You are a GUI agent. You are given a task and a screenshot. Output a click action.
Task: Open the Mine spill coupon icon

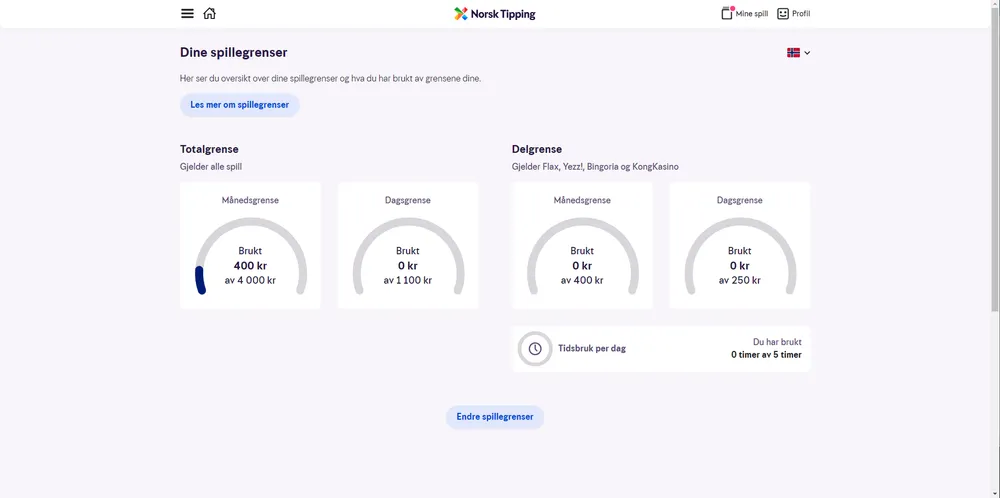(727, 14)
